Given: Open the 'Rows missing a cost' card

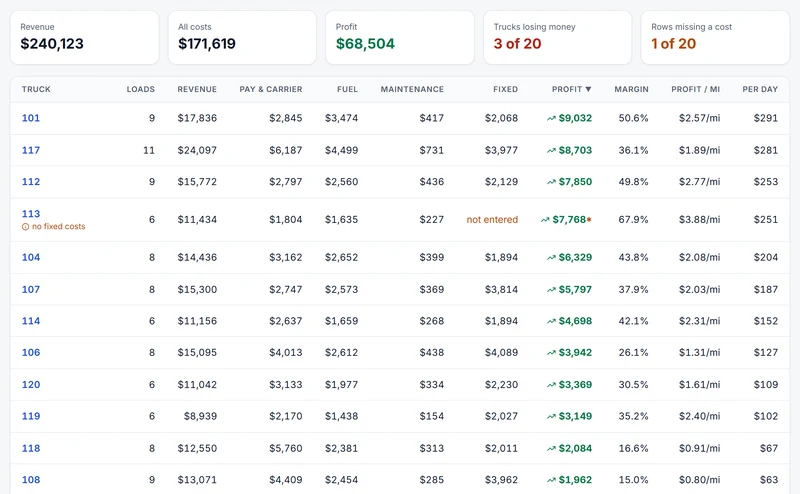Looking at the screenshot, I should [x=715, y=38].
